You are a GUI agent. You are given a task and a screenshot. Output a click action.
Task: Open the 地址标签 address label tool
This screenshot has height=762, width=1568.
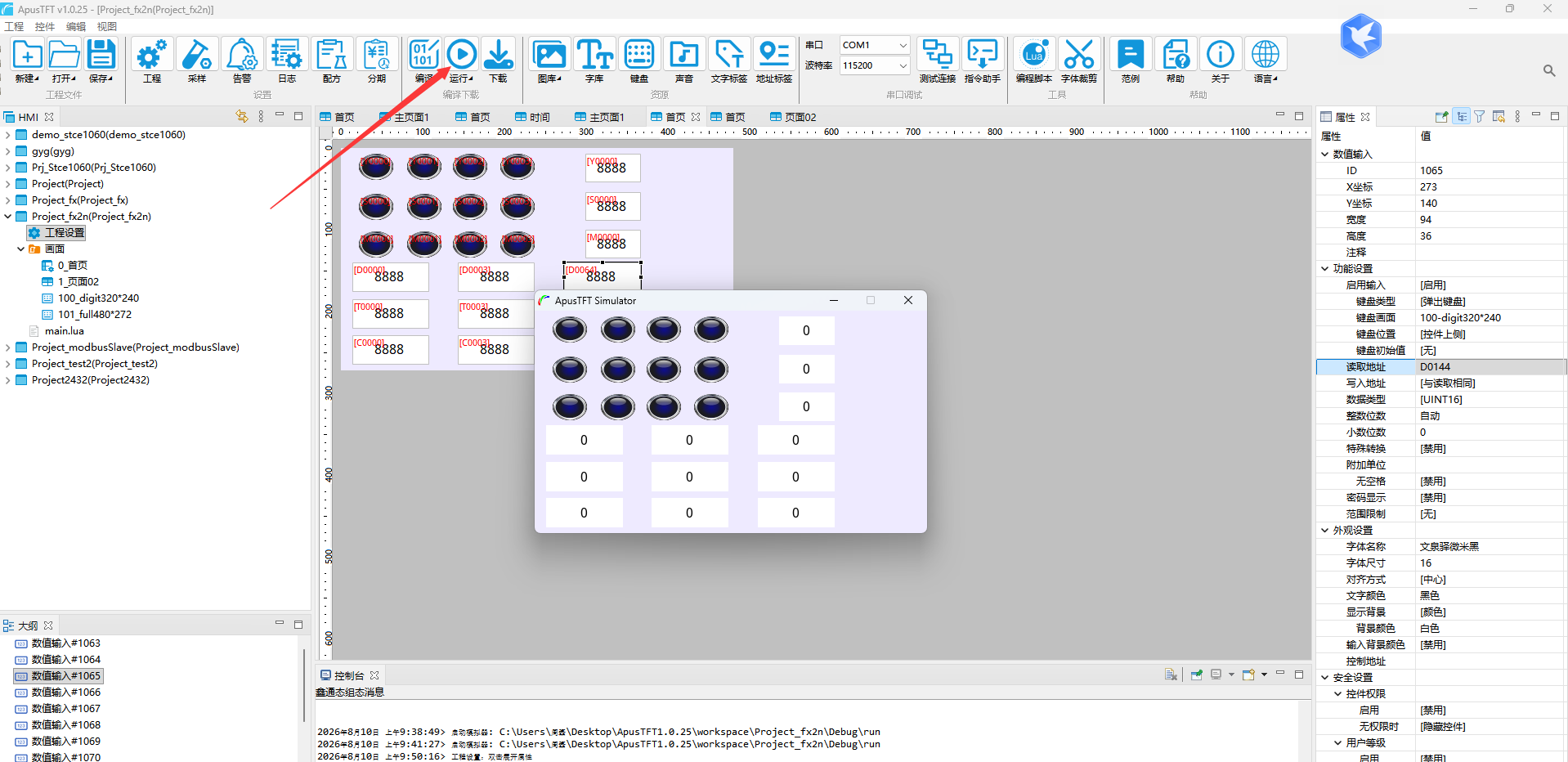pyautogui.click(x=774, y=61)
